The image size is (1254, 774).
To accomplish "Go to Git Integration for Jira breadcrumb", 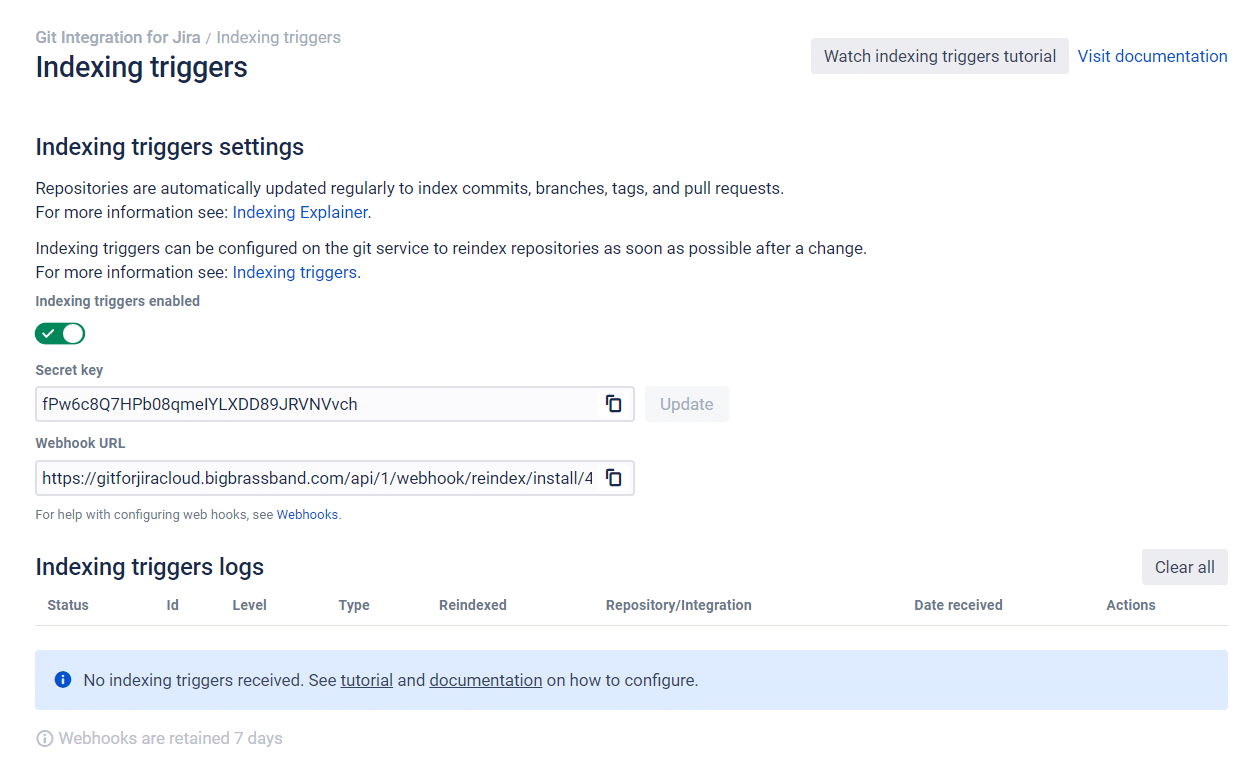I will [x=118, y=37].
